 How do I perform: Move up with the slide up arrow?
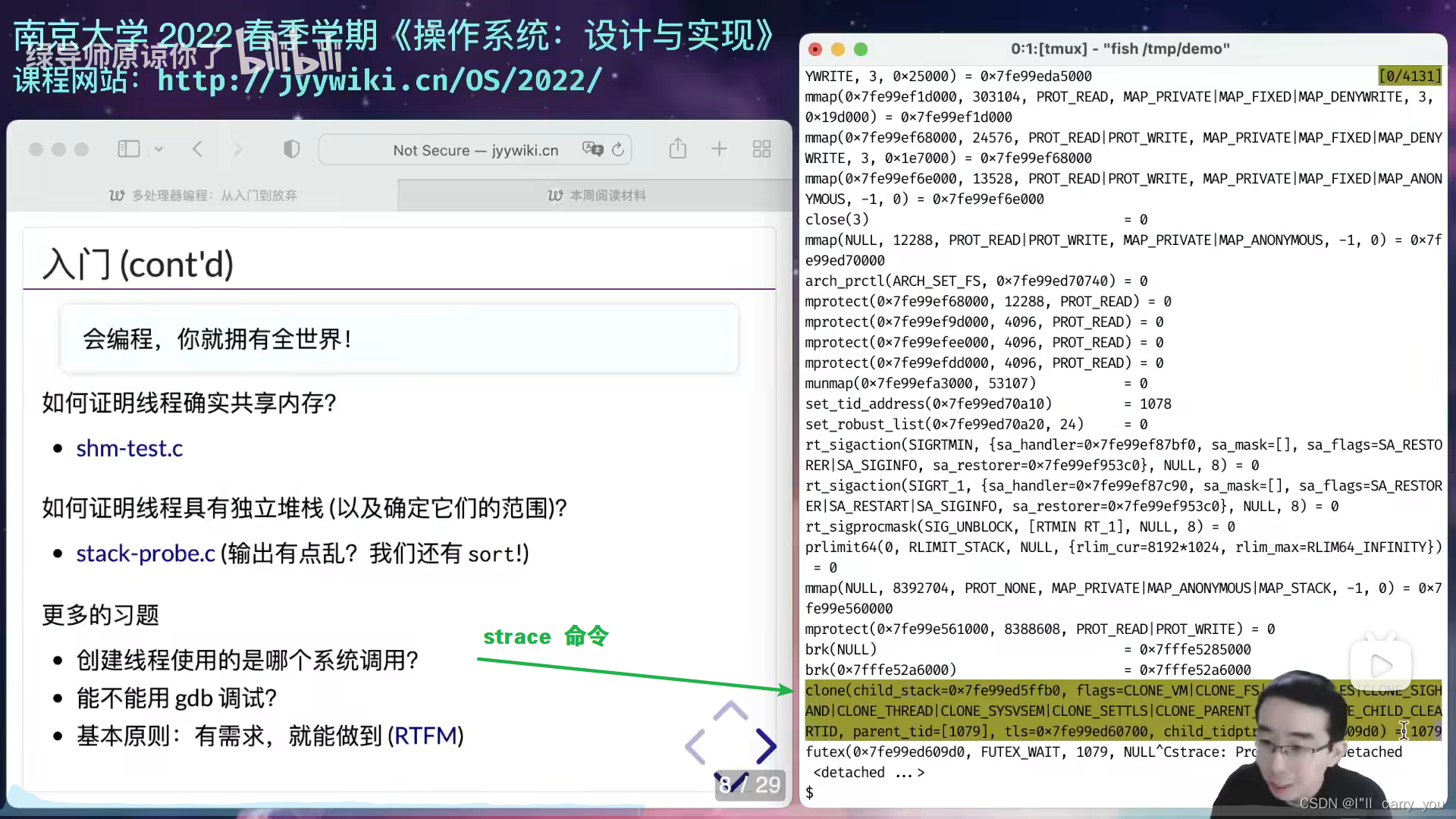coord(731,711)
